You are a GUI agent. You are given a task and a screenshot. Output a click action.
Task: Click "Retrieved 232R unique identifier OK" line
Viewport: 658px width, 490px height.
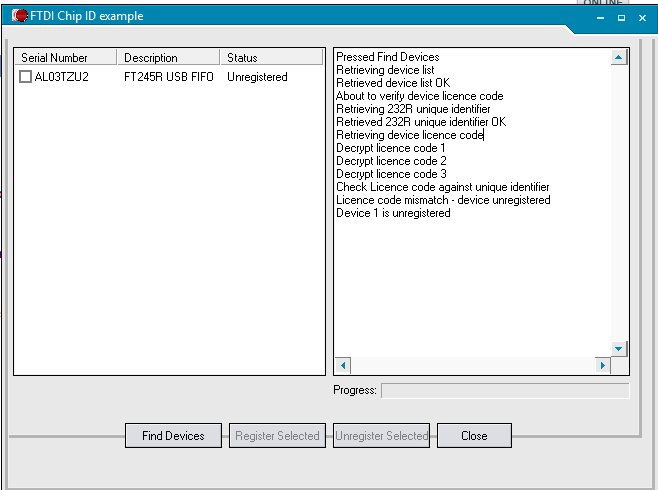(x=421, y=122)
